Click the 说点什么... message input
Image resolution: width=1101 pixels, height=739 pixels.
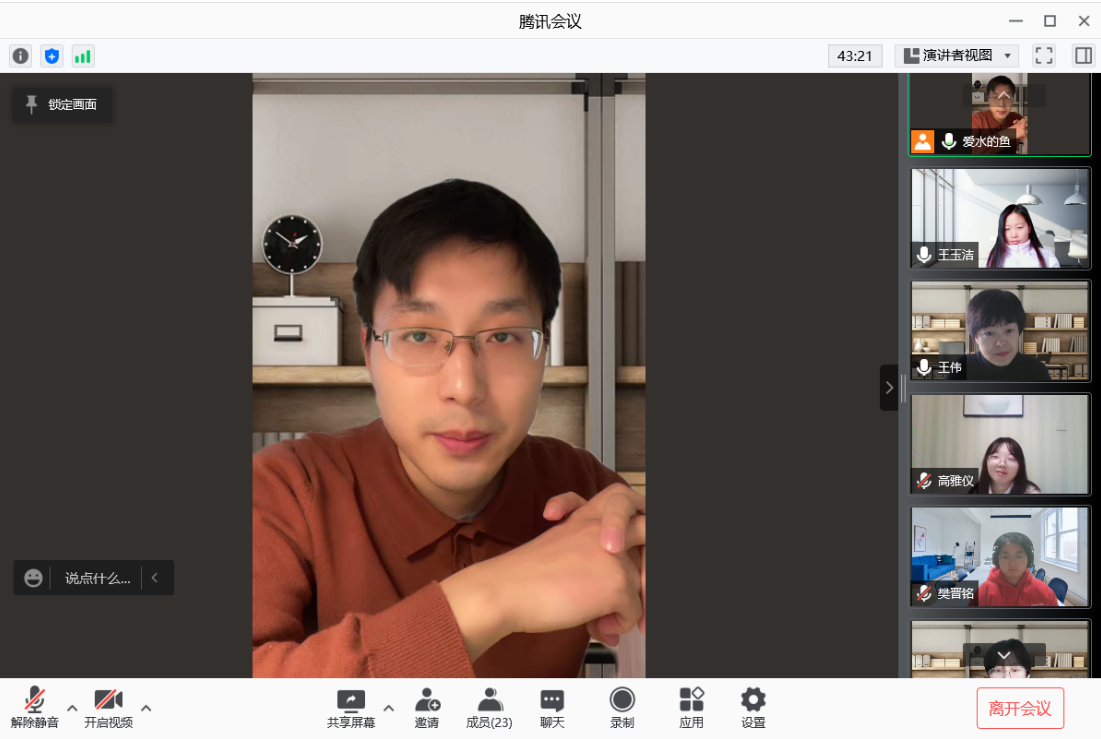(x=97, y=578)
